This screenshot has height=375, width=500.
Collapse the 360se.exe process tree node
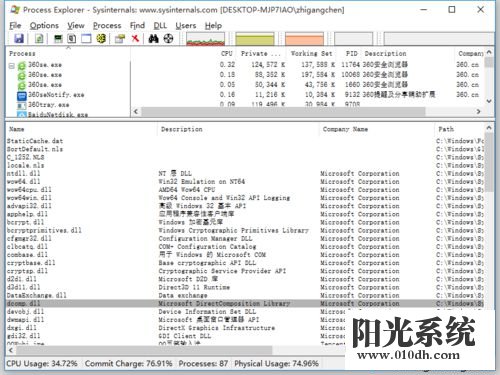(x=11, y=66)
